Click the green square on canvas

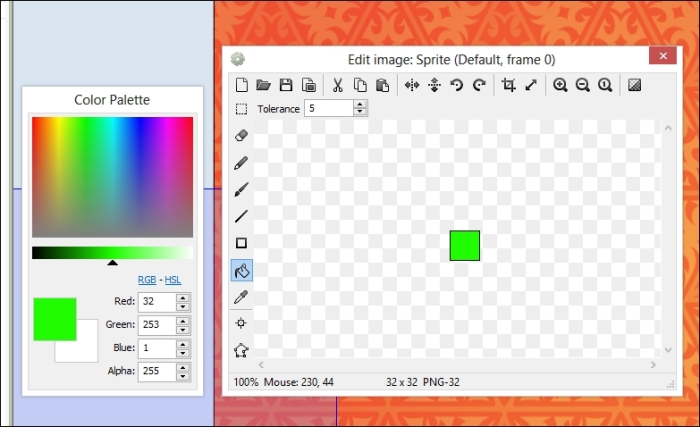tap(465, 246)
